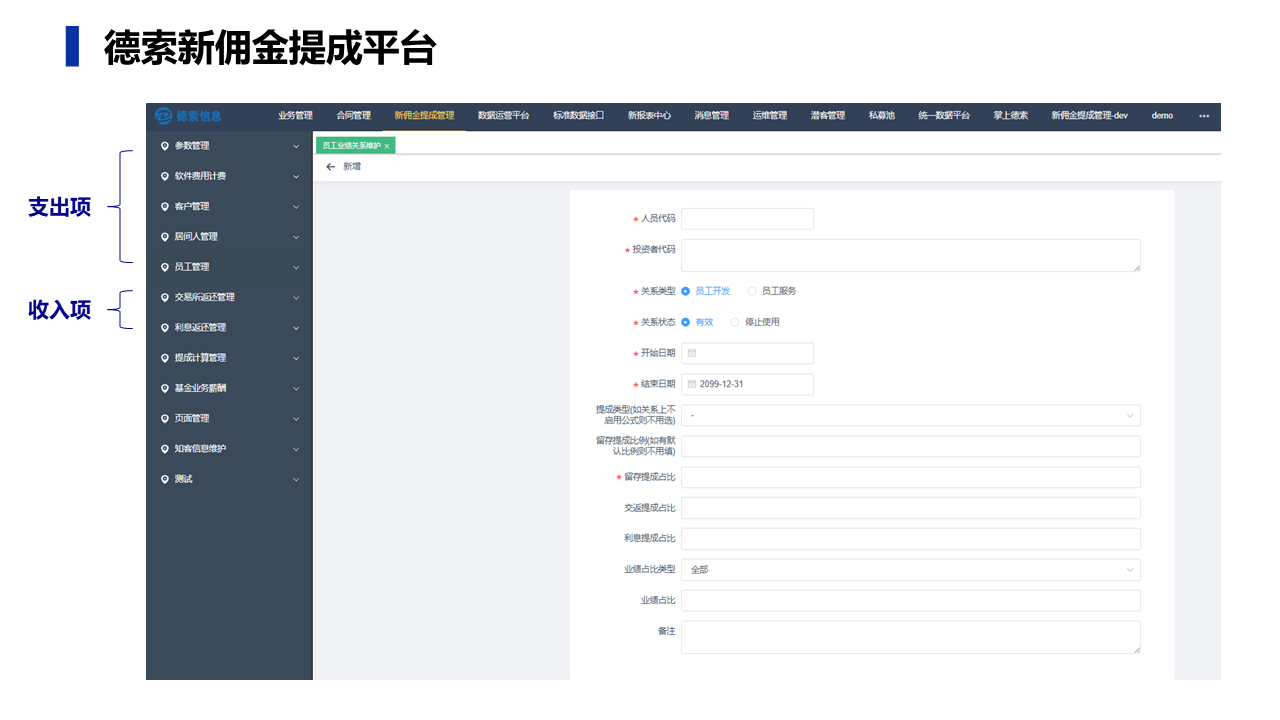Expand the 基金业务薪酬 chevron
Screen dimensions: 1280x720
296,388
